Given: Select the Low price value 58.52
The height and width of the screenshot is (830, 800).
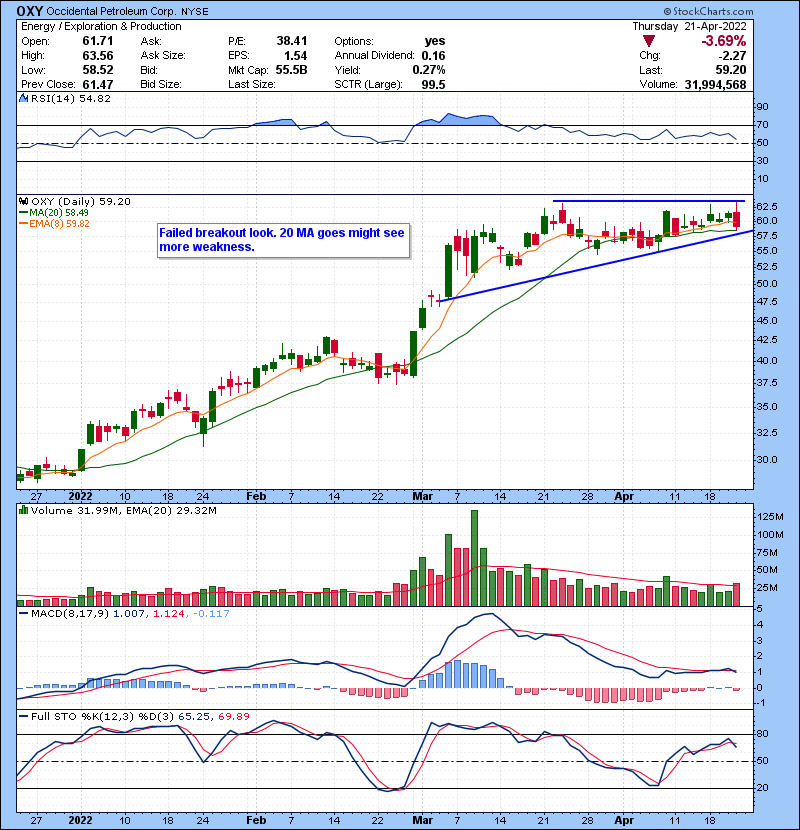Looking at the screenshot, I should point(98,70).
